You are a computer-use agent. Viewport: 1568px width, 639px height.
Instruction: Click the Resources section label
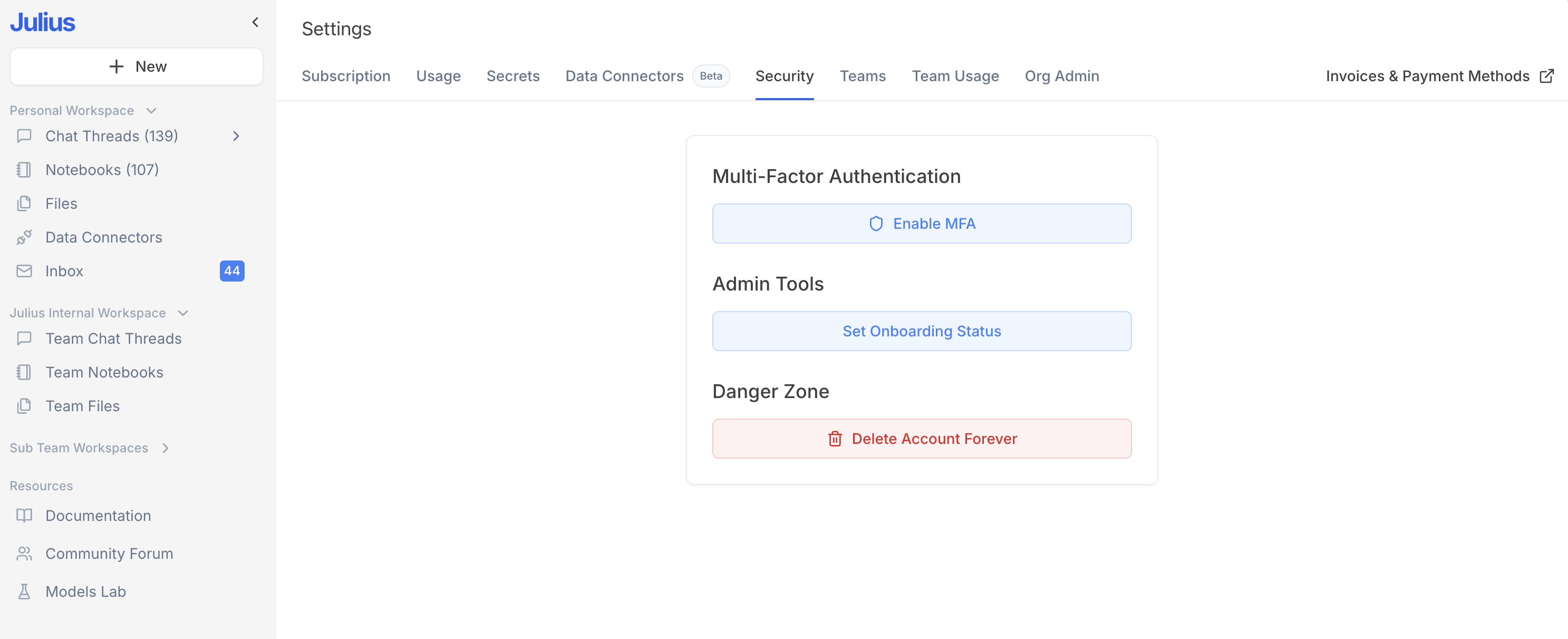click(x=42, y=486)
